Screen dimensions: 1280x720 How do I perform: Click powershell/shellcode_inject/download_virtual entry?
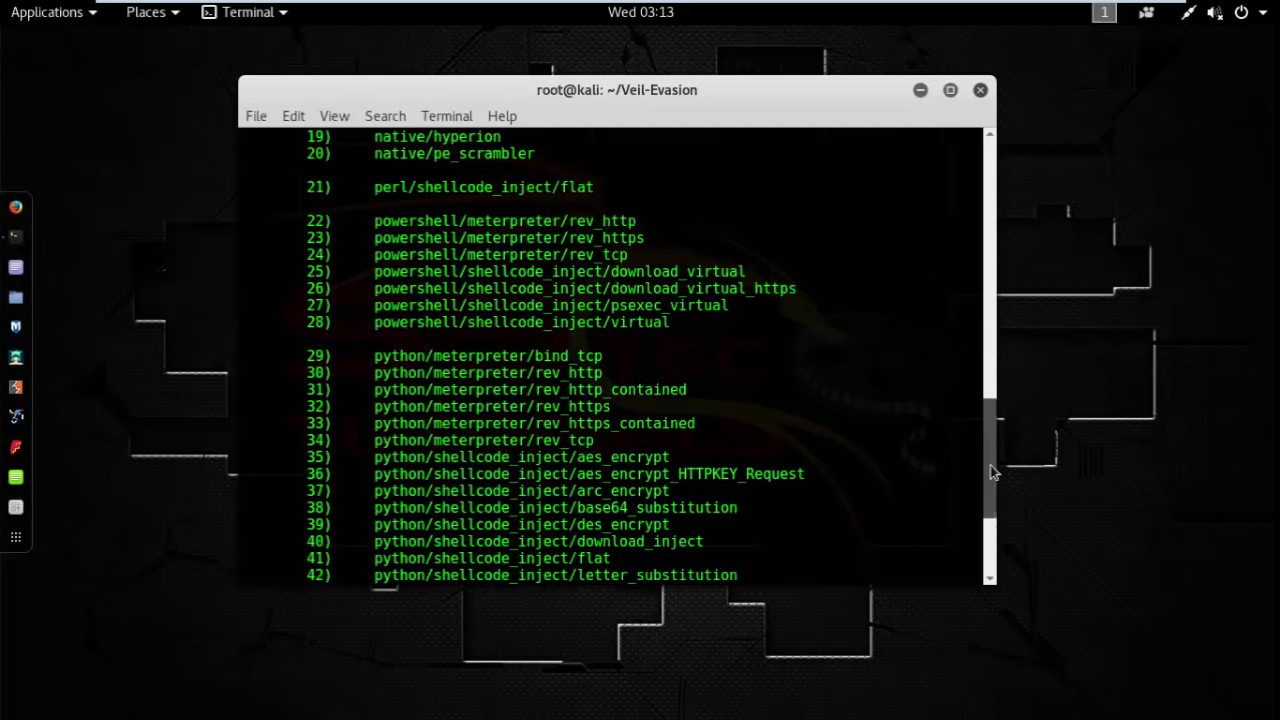[559, 272]
